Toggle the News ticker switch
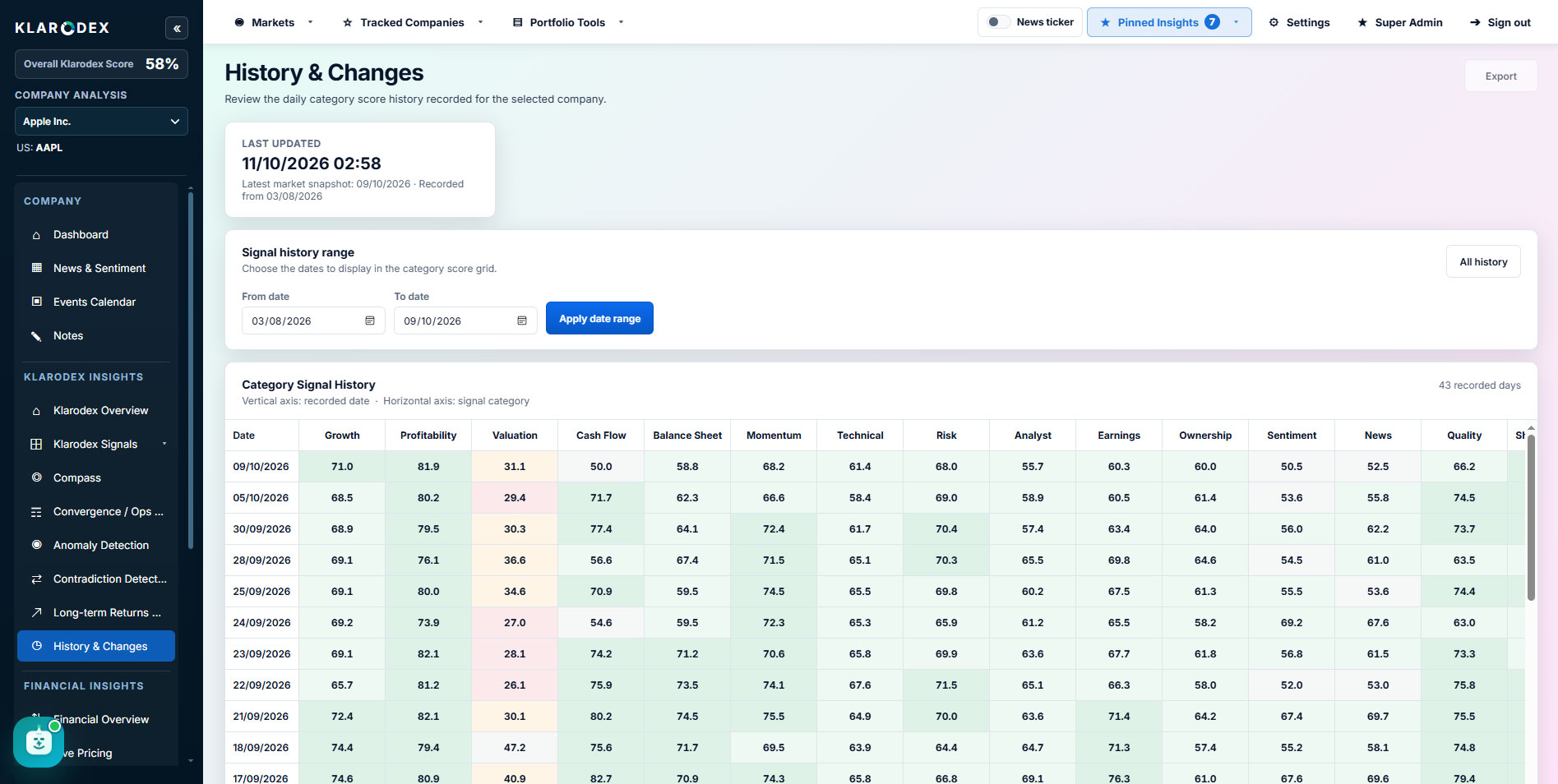Image resolution: width=1558 pixels, height=784 pixels. click(x=998, y=22)
